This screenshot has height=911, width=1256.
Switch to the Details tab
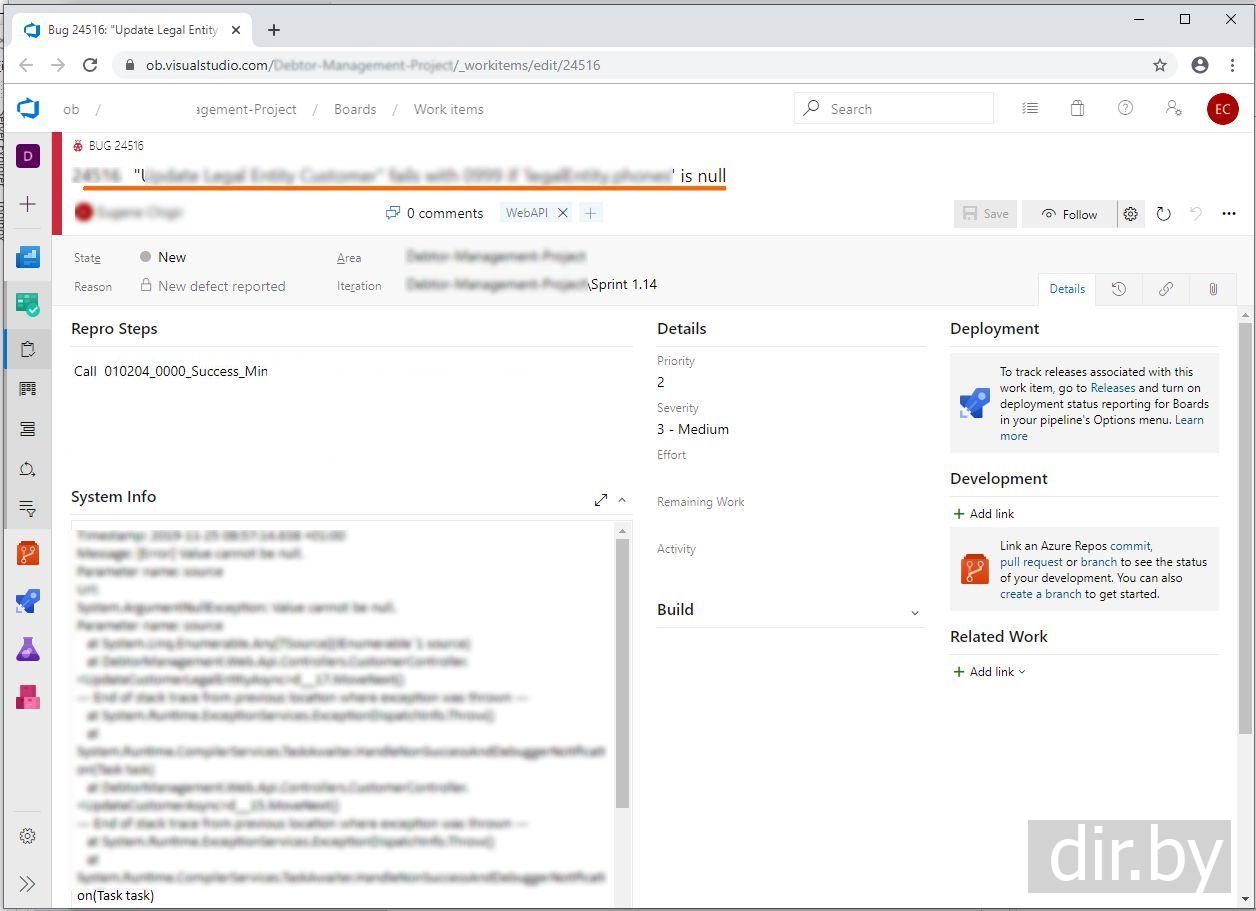click(1067, 289)
